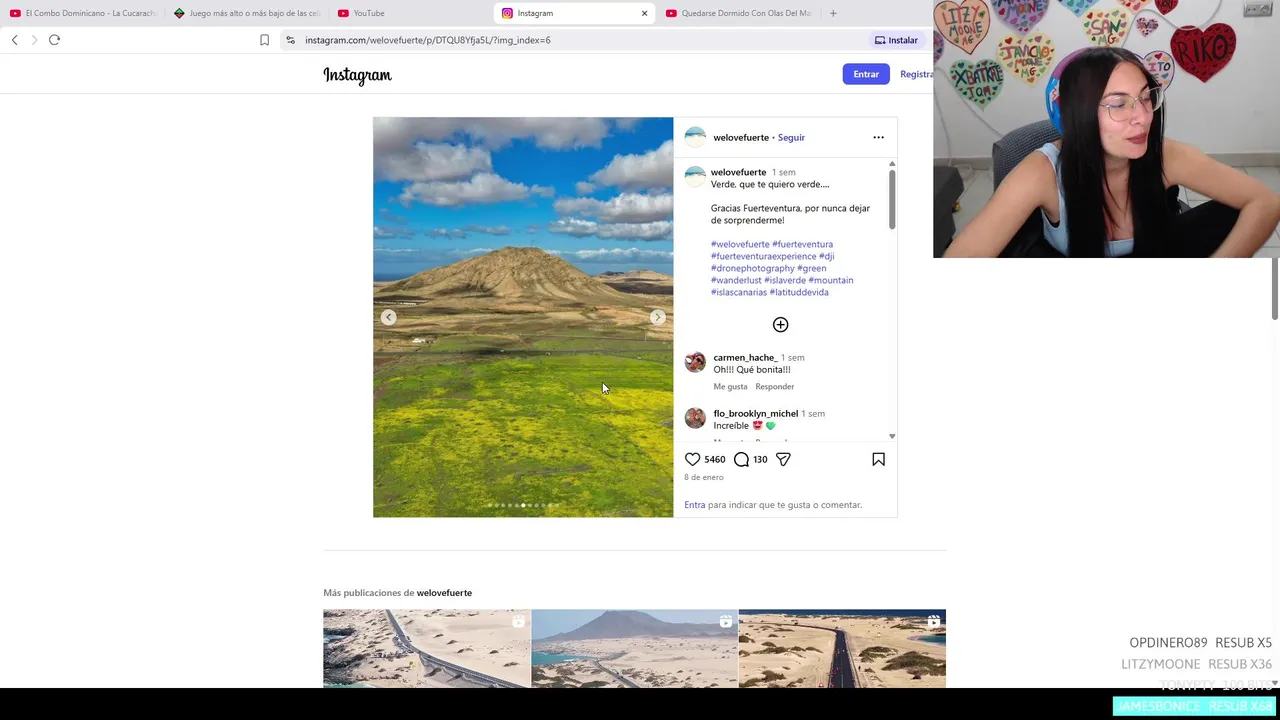Open the middle volcano beach thumbnail
Viewport: 1280px width, 720px height.
tap(634, 649)
